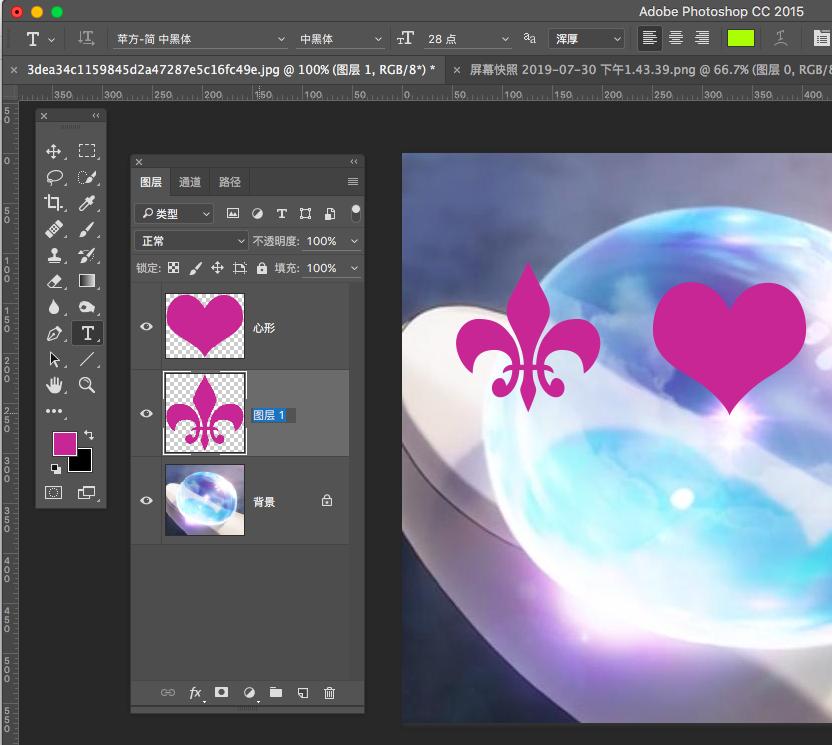Open the font size dropdown showing 28 点
832x745 pixels.
tap(467, 39)
